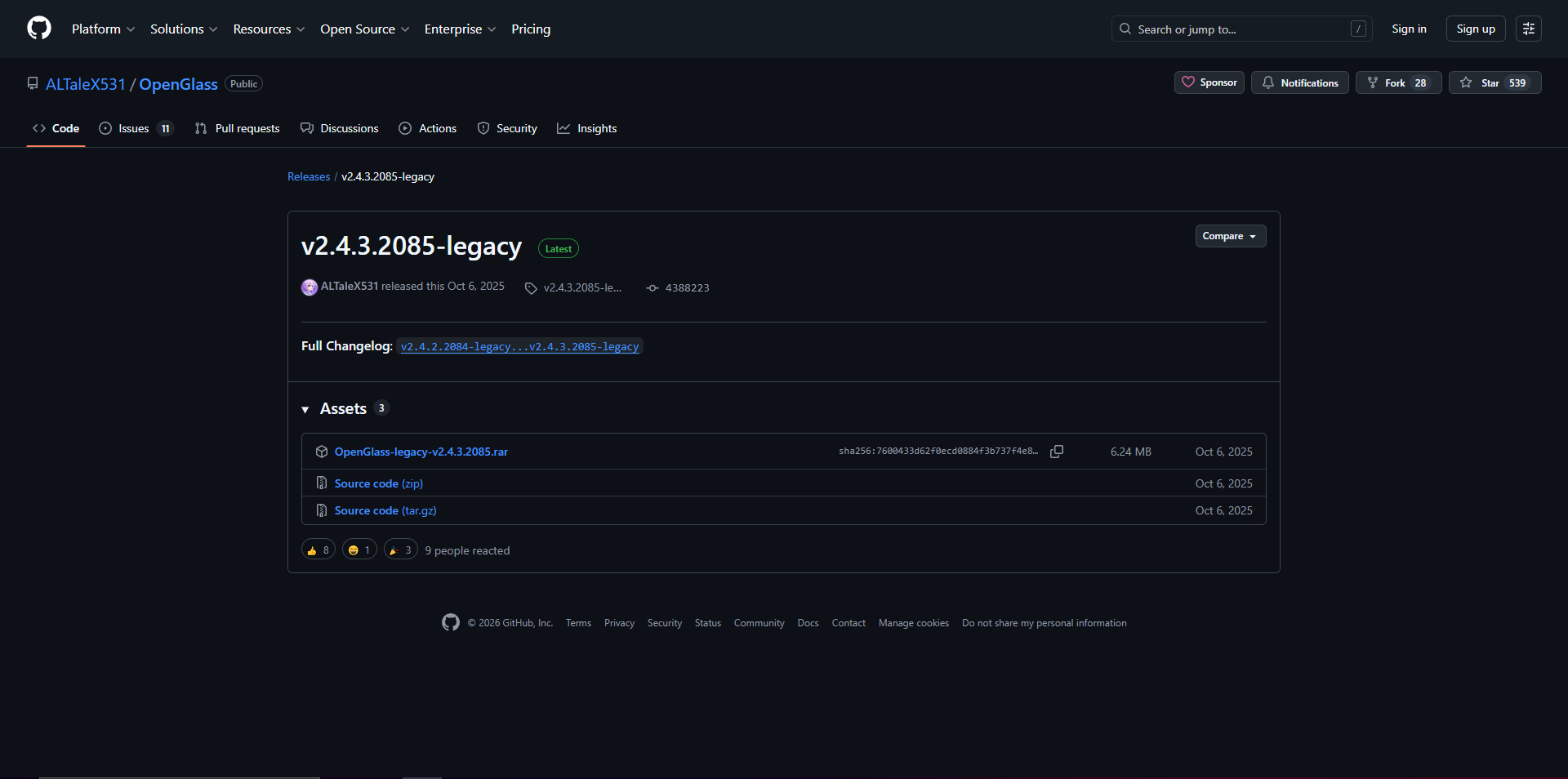1568x779 pixels.
Task: Open ALTaleX531 owner profile link
Action: click(x=86, y=84)
